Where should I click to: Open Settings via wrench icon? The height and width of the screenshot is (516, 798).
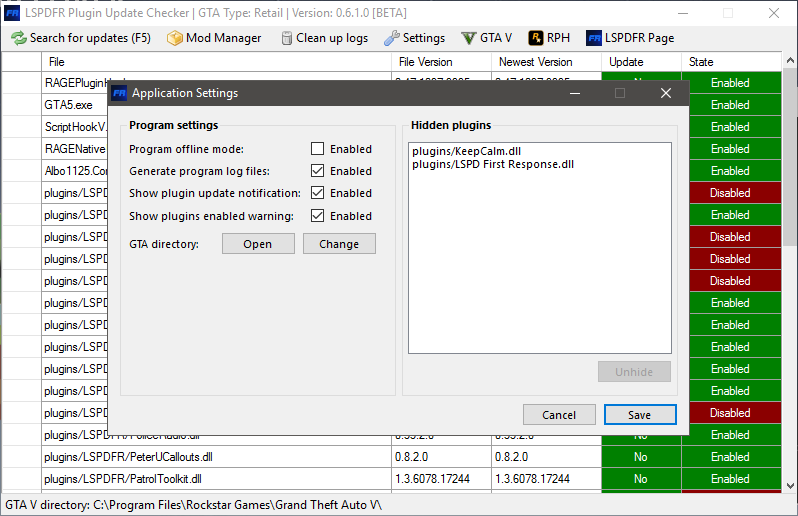(x=392, y=38)
